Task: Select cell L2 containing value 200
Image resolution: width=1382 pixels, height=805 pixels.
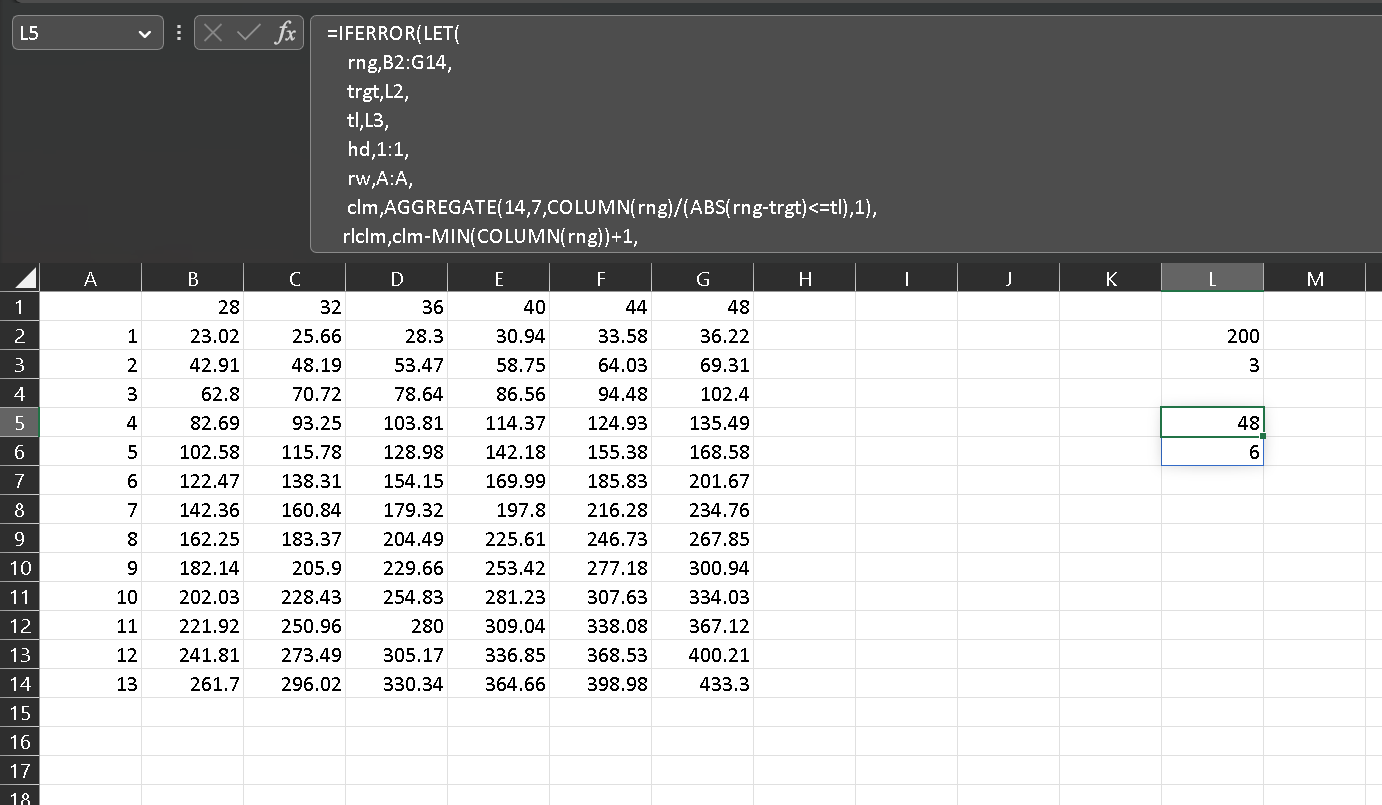Action: tap(1212, 335)
